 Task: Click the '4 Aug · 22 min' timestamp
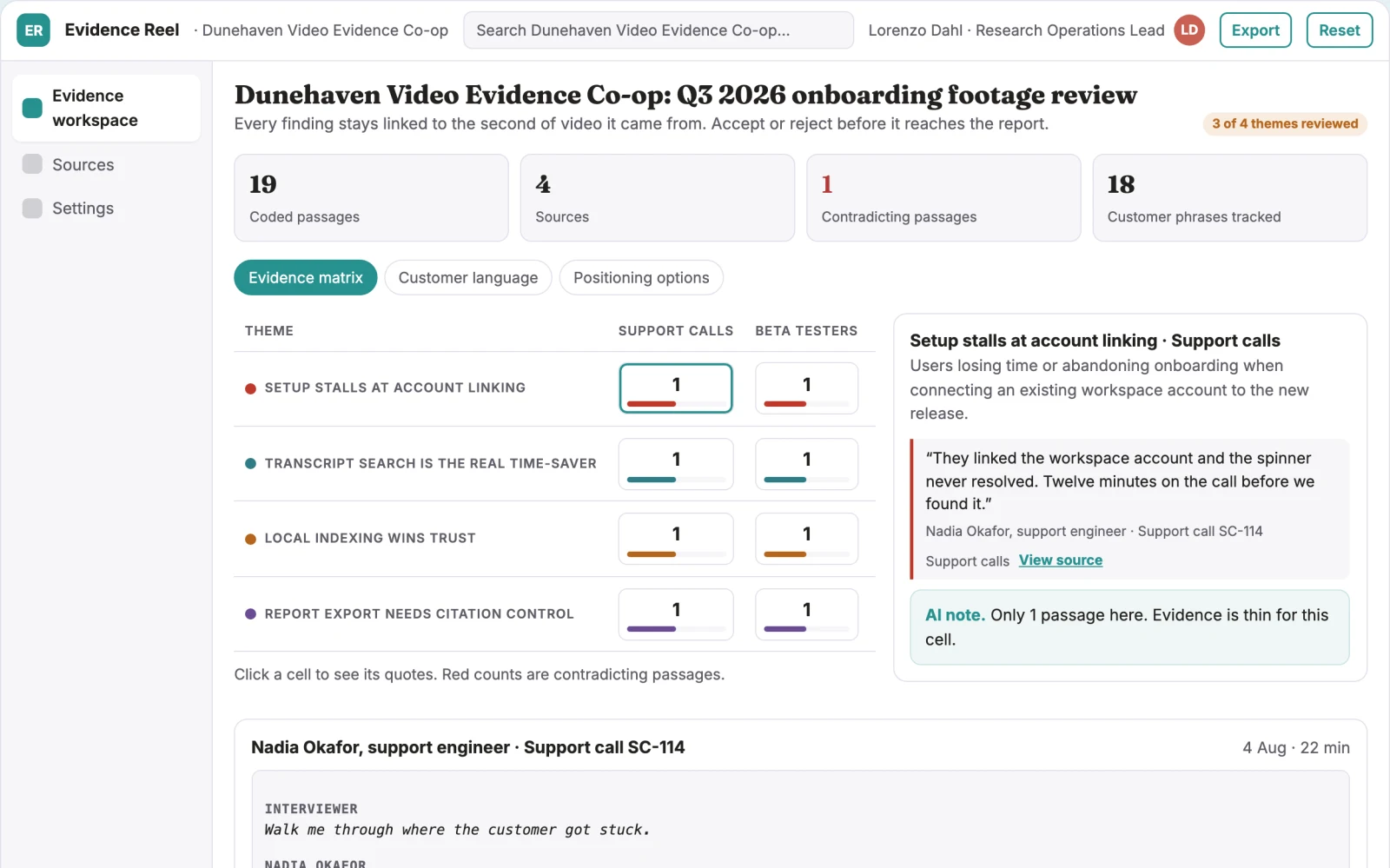click(x=1296, y=747)
